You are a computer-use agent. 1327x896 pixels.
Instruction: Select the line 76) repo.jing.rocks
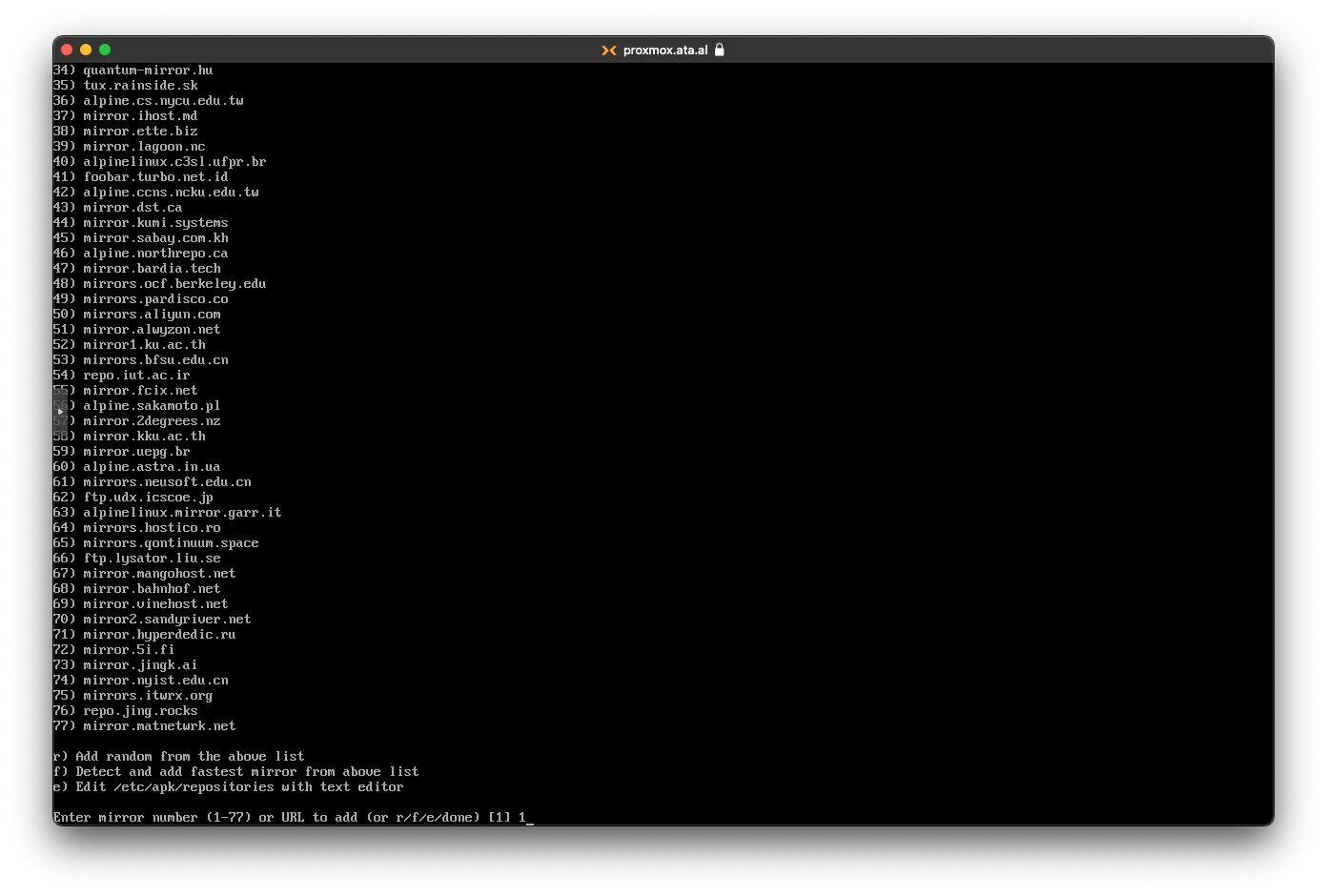click(x=126, y=711)
